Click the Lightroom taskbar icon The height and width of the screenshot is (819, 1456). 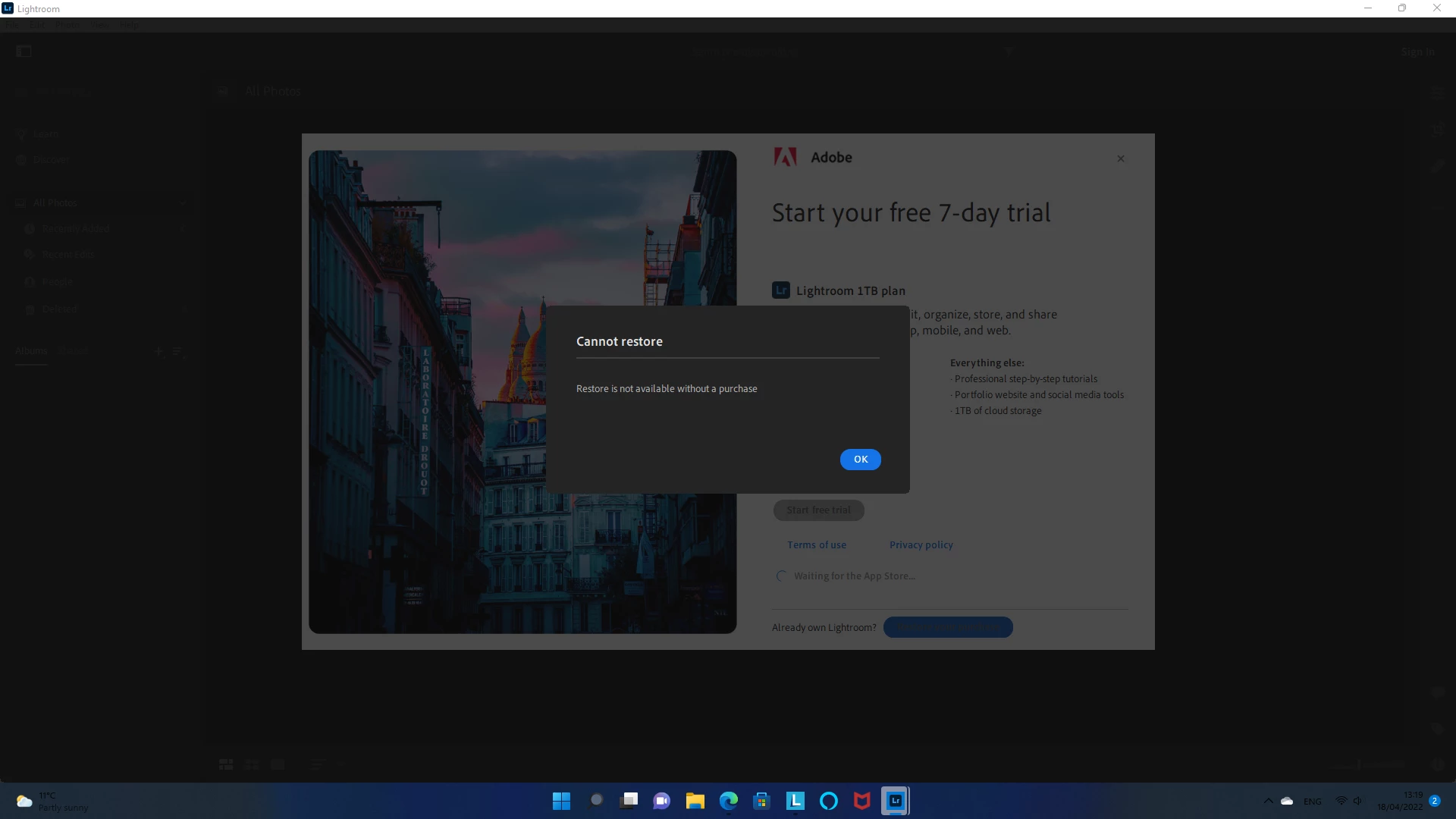click(x=895, y=801)
